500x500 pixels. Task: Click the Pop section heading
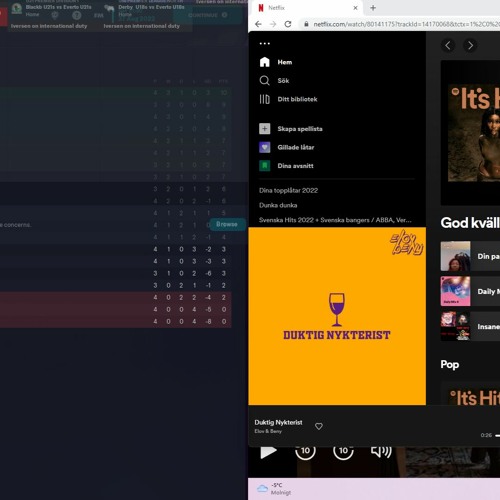pyautogui.click(x=450, y=364)
